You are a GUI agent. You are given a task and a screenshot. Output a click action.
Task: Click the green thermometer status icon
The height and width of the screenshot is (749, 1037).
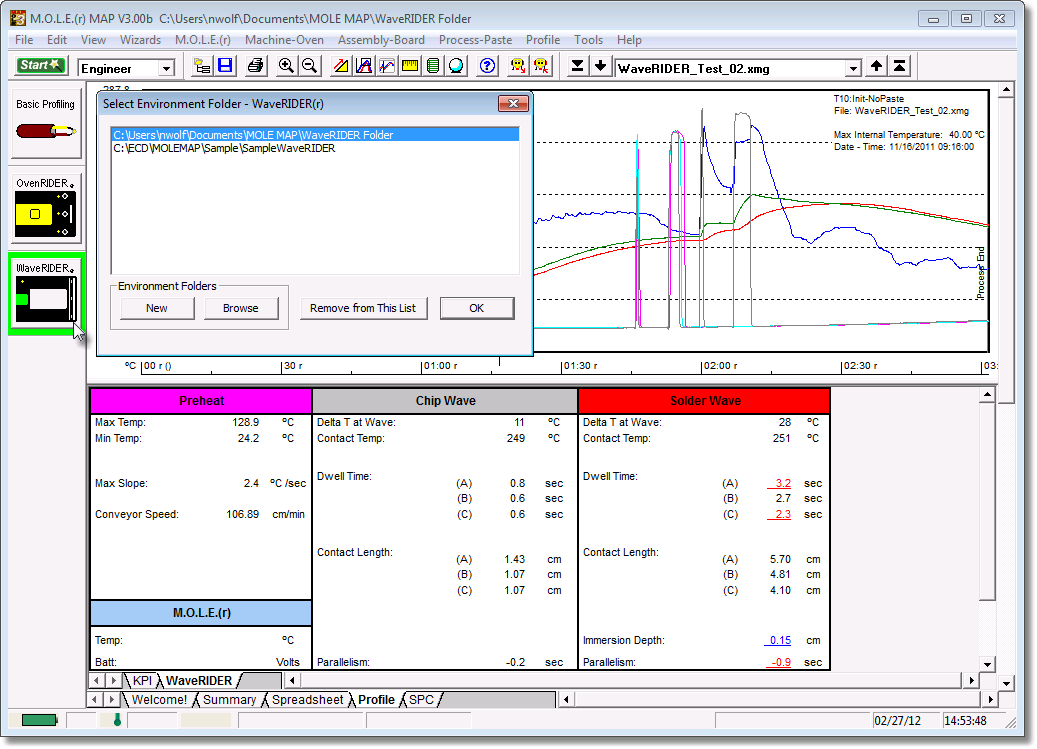click(x=117, y=720)
